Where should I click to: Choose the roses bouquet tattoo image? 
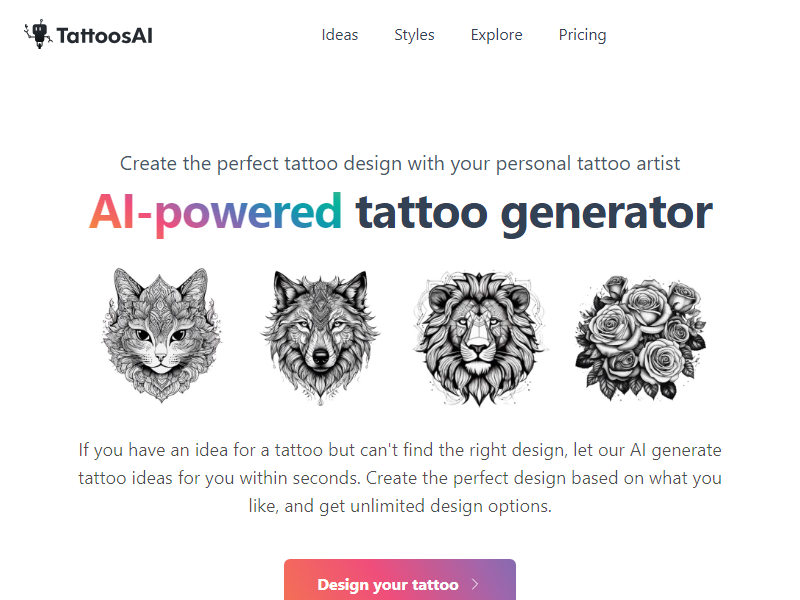point(639,335)
